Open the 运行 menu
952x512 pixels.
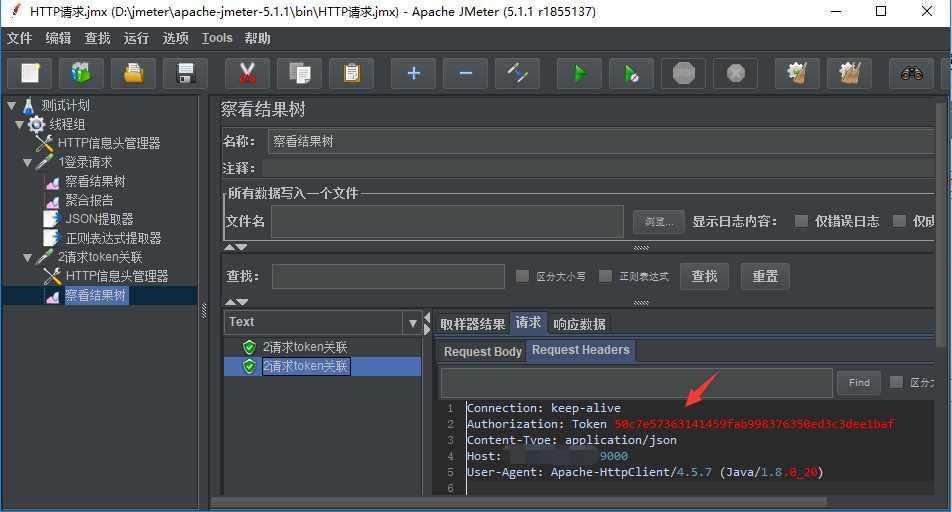136,38
